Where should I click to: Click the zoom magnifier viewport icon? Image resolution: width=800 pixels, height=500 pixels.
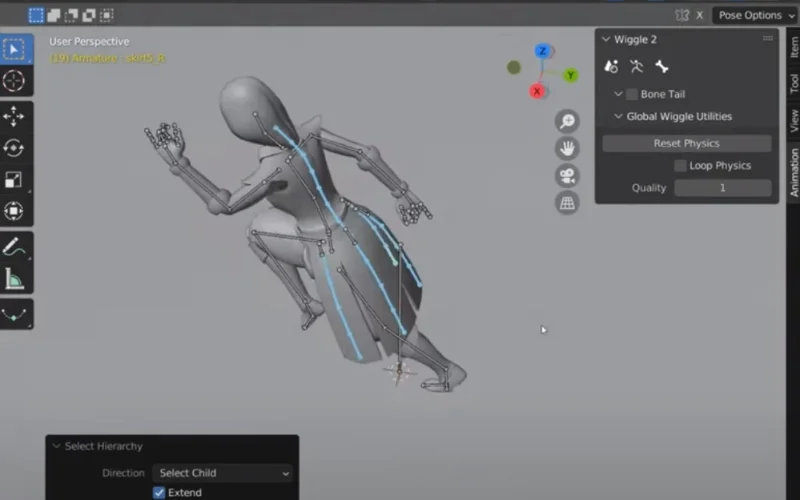click(568, 122)
